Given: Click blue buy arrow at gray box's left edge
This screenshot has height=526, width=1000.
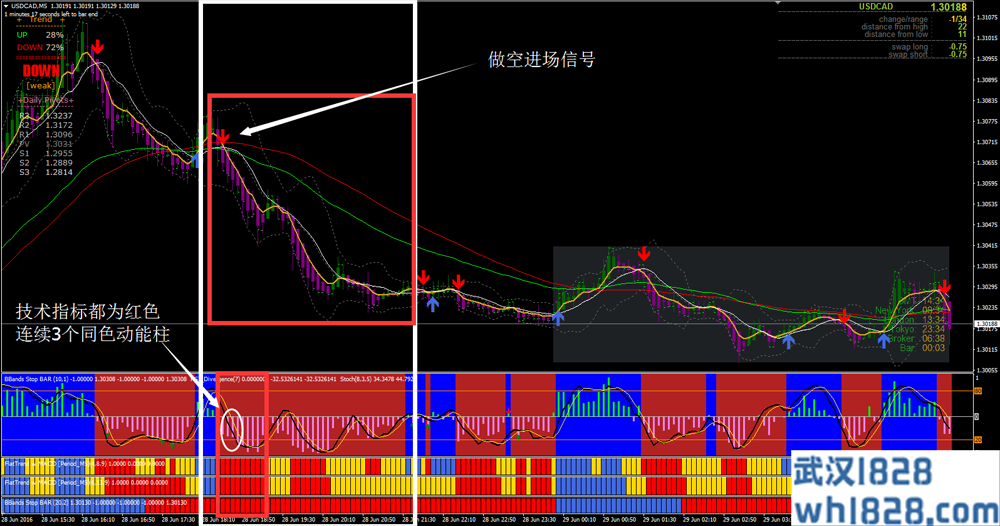Looking at the screenshot, I should click(x=558, y=317).
